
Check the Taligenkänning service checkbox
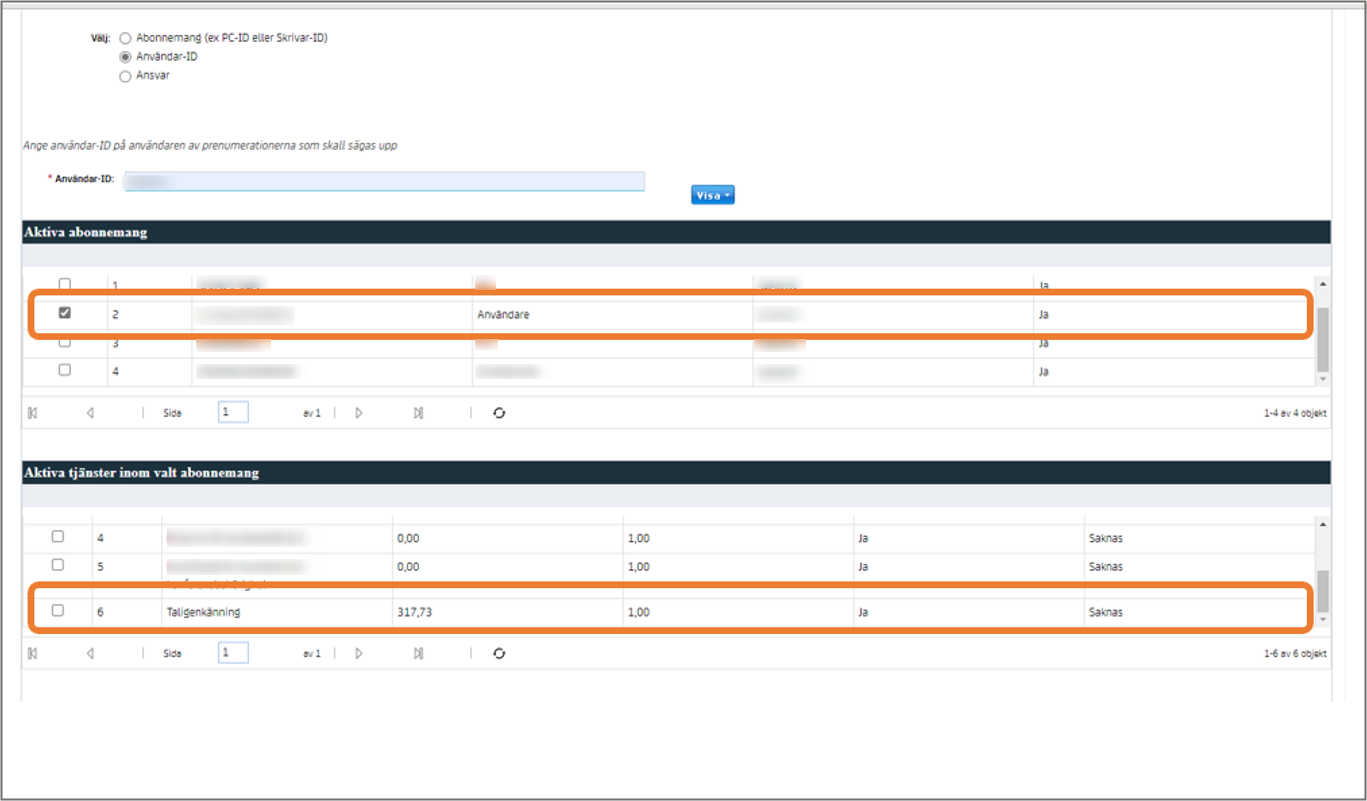57,610
